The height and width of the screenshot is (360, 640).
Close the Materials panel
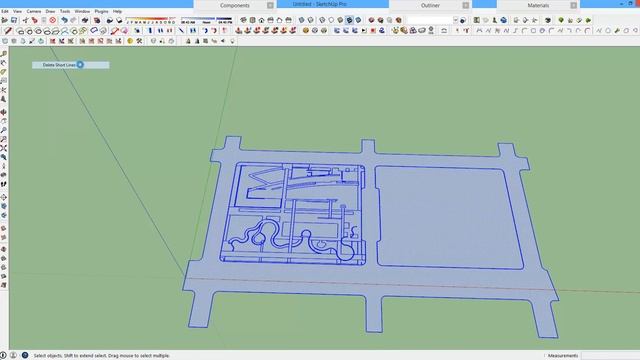pyautogui.click(x=573, y=5)
